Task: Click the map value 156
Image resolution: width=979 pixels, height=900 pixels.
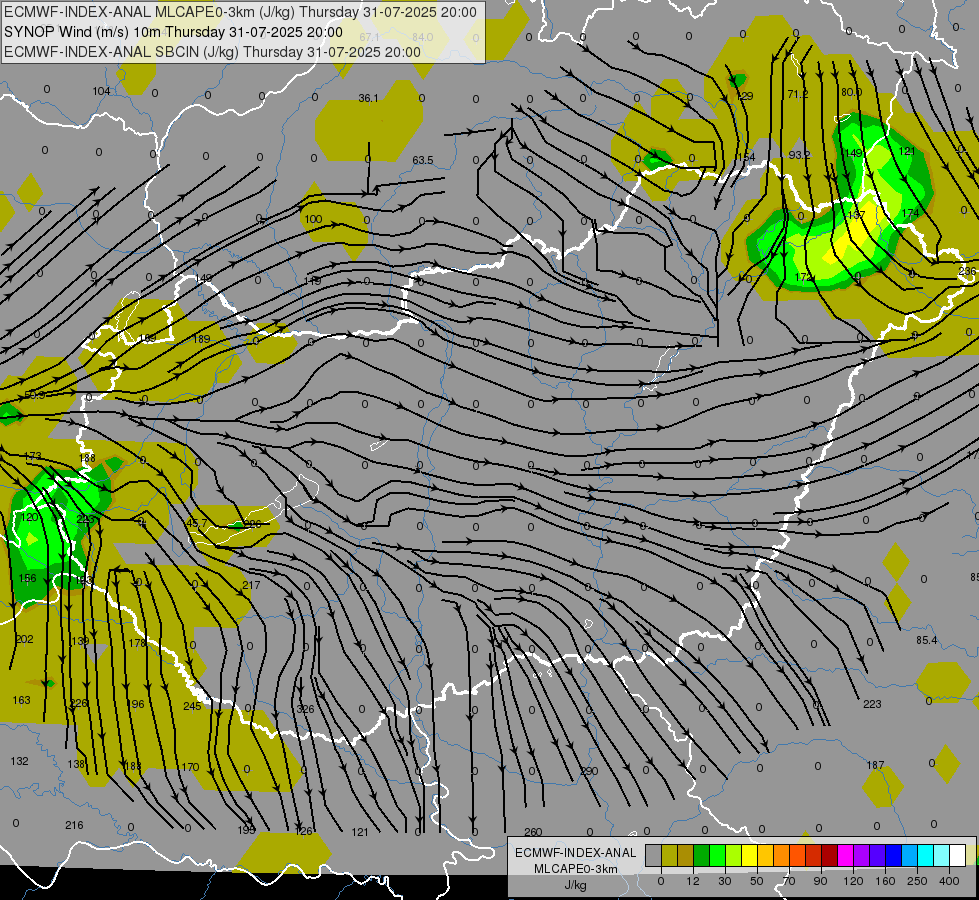Action: (x=27, y=578)
